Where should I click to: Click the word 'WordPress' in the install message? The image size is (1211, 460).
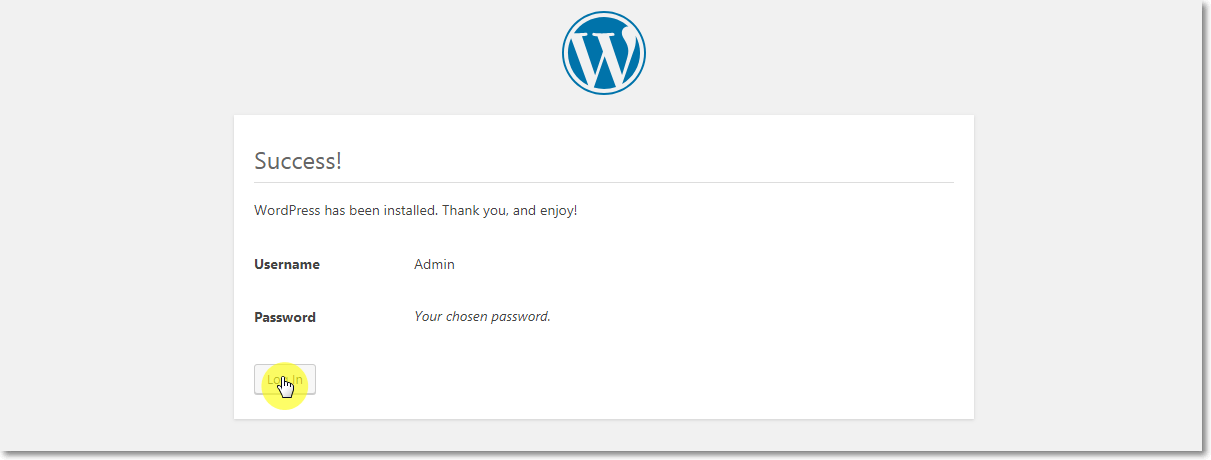tap(287, 211)
